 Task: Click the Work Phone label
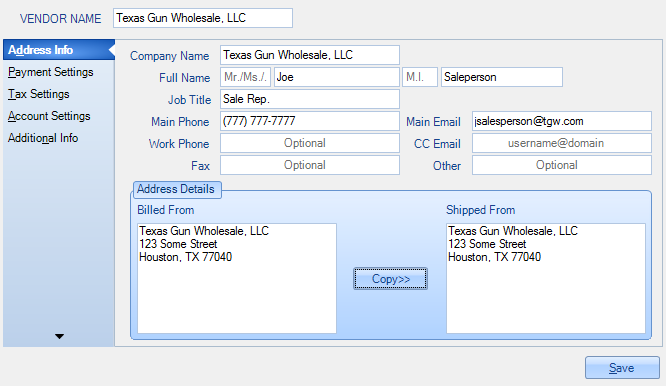pyautogui.click(x=179, y=144)
